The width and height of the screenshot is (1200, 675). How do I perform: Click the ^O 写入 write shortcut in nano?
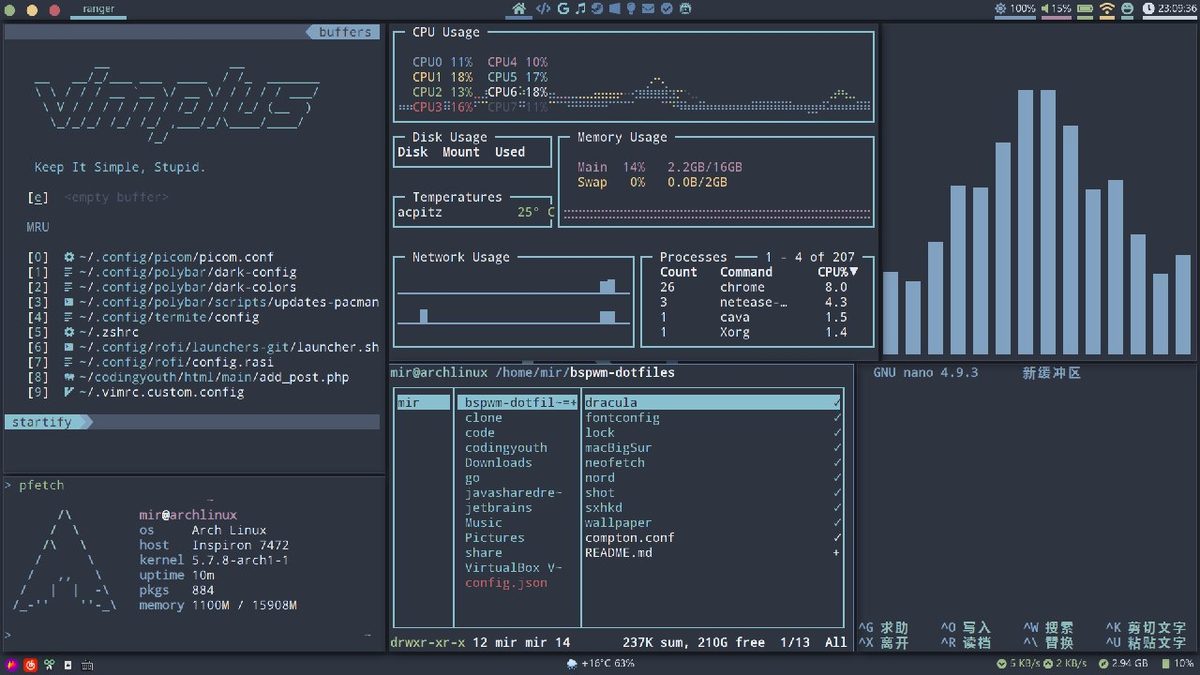pos(965,628)
